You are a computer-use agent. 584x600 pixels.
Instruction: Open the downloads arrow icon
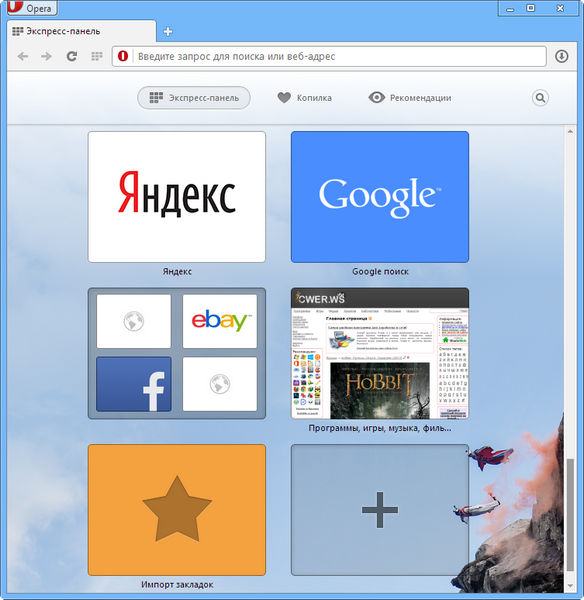pyautogui.click(x=561, y=56)
